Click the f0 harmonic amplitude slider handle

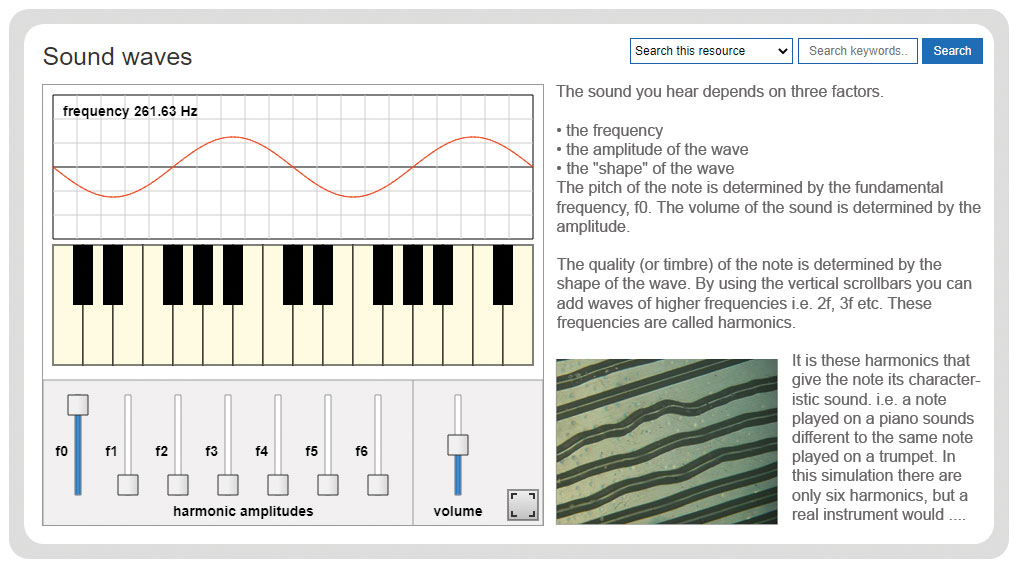tap(78, 405)
